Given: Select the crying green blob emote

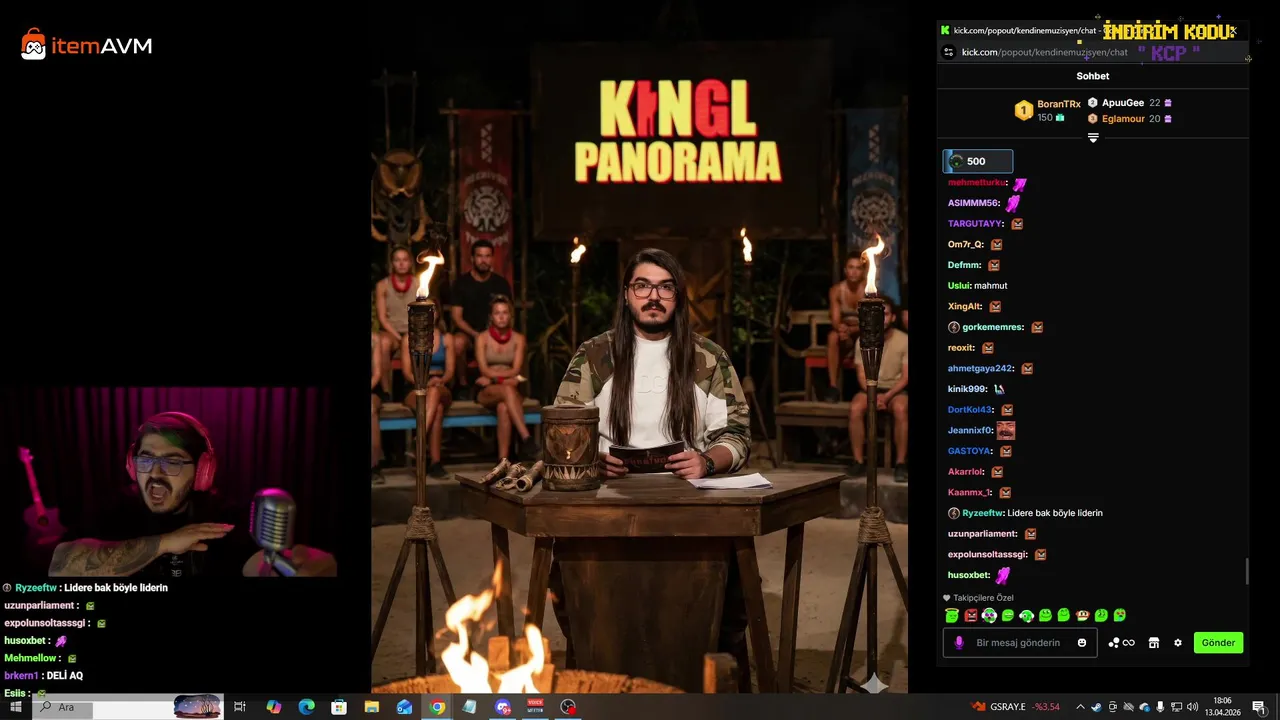Looking at the screenshot, I should point(1121,615).
